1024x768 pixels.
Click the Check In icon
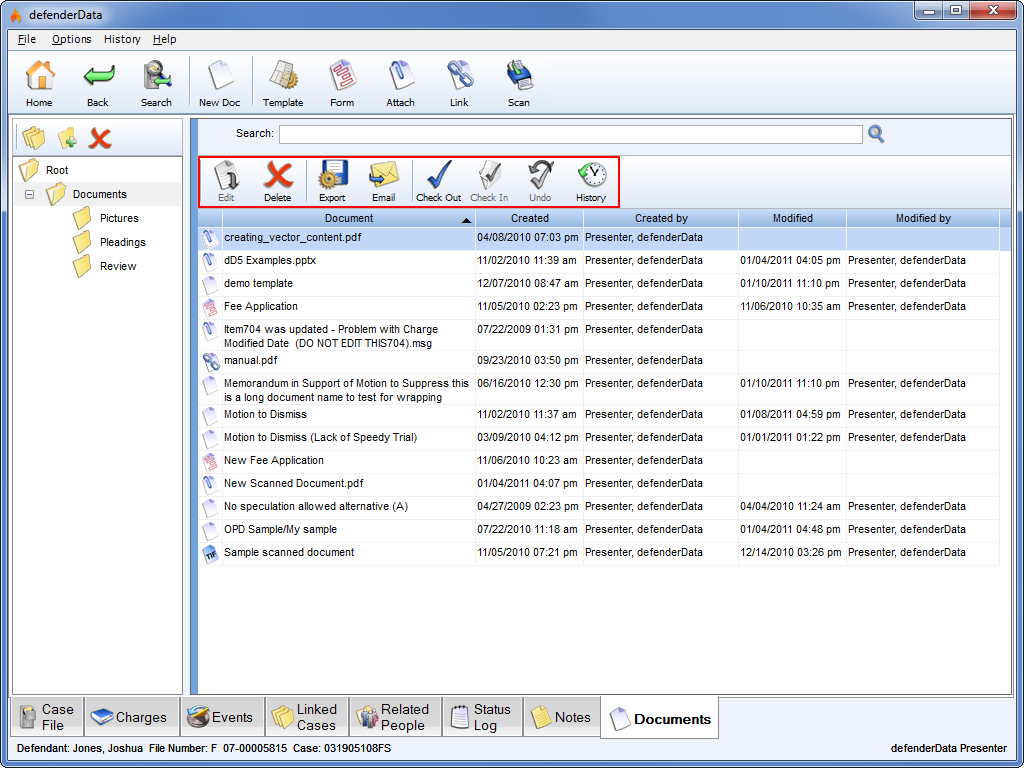pos(489,182)
